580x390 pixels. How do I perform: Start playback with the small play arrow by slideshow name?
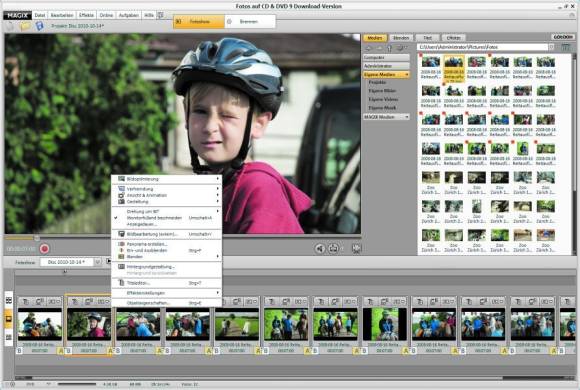pos(108,261)
